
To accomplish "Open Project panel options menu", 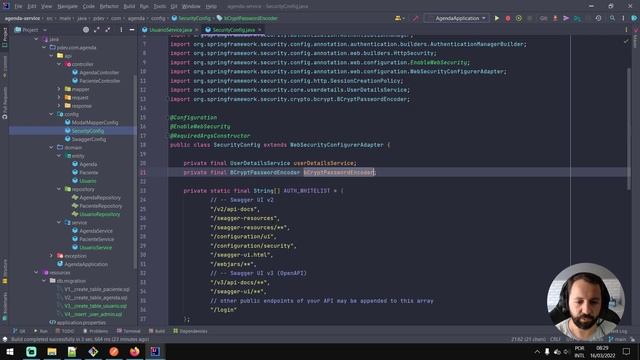I will click(x=121, y=30).
